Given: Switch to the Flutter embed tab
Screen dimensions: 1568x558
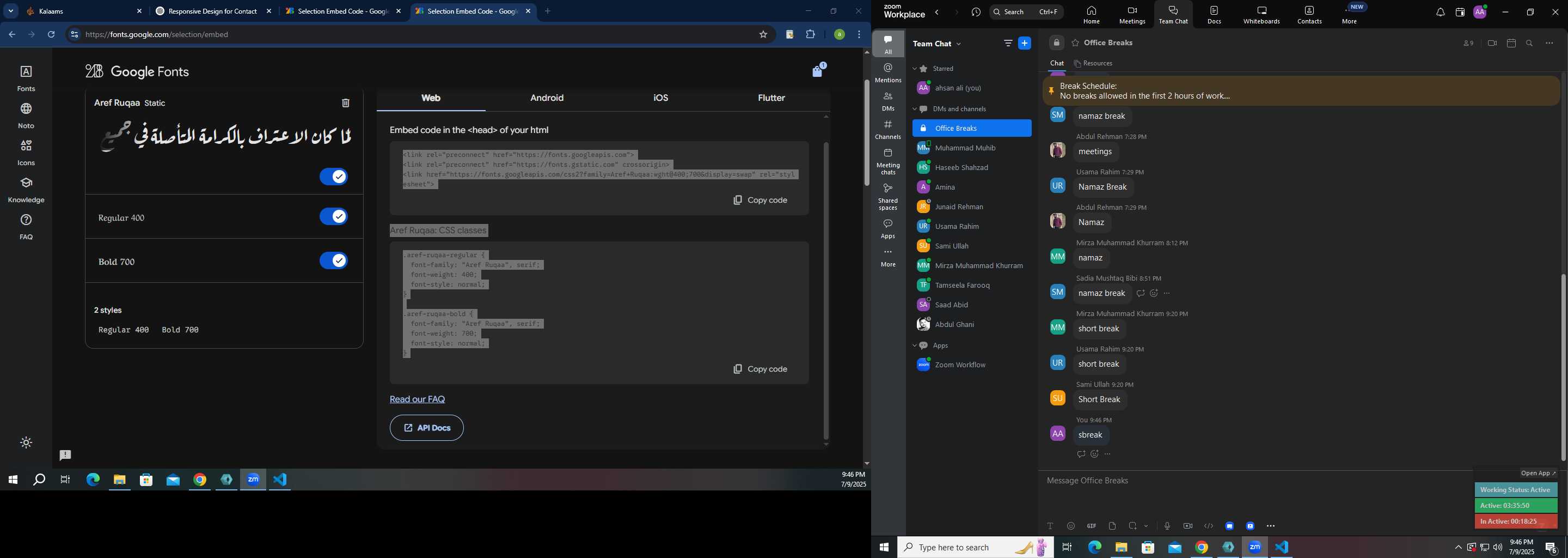Looking at the screenshot, I should [771, 98].
